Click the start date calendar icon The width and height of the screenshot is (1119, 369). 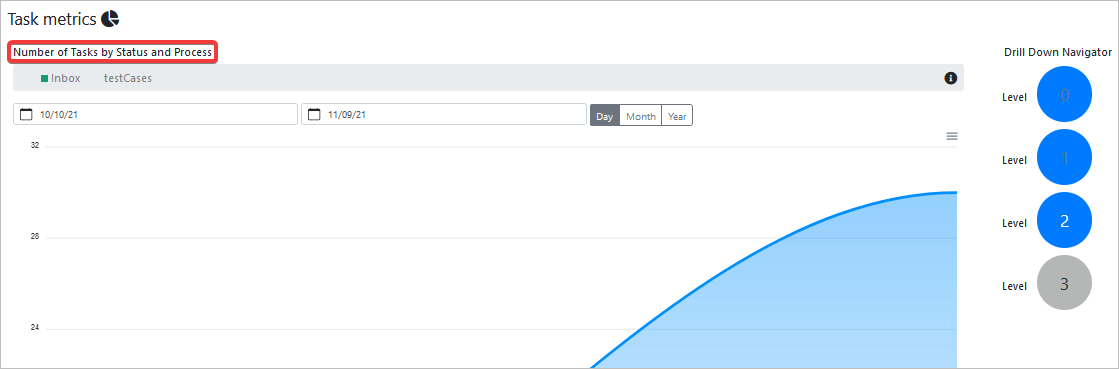[x=26, y=114]
